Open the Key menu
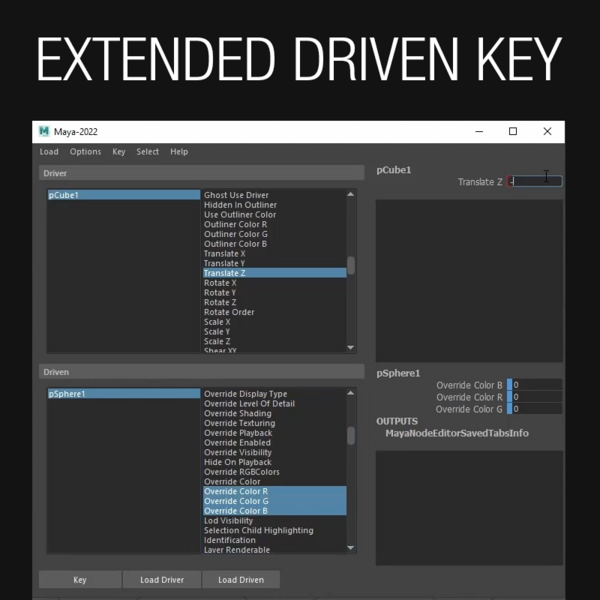The width and height of the screenshot is (600, 600). tap(119, 152)
